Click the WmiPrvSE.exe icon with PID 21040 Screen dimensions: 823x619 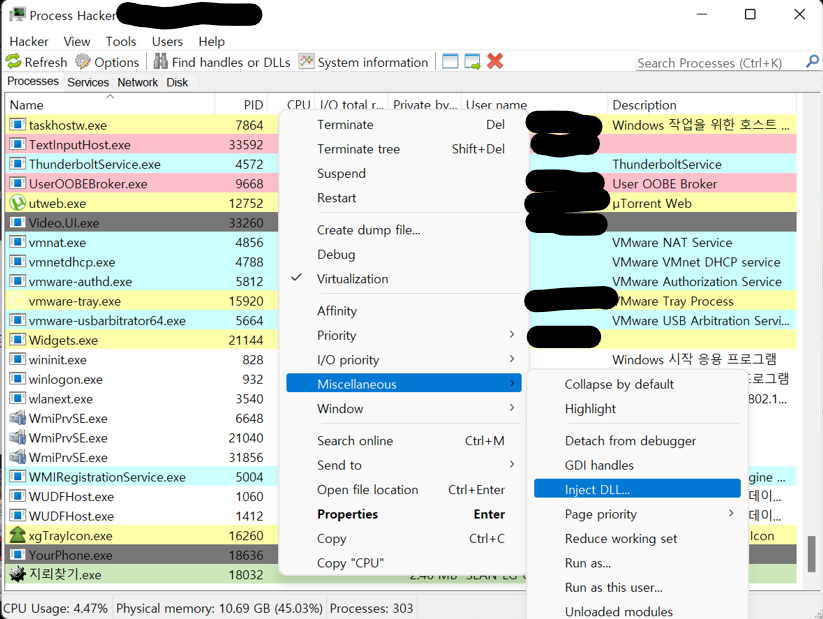tap(17, 437)
